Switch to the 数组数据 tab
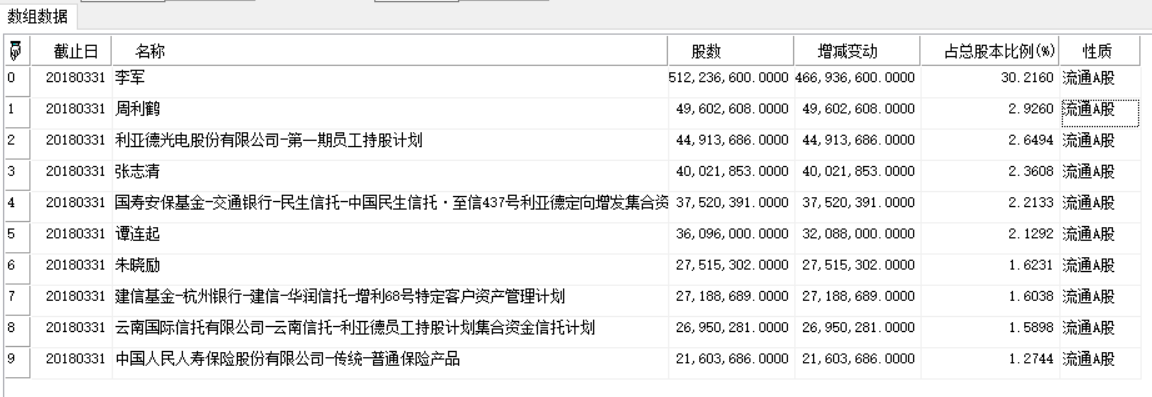The width and height of the screenshot is (1152, 397). [x=37, y=16]
